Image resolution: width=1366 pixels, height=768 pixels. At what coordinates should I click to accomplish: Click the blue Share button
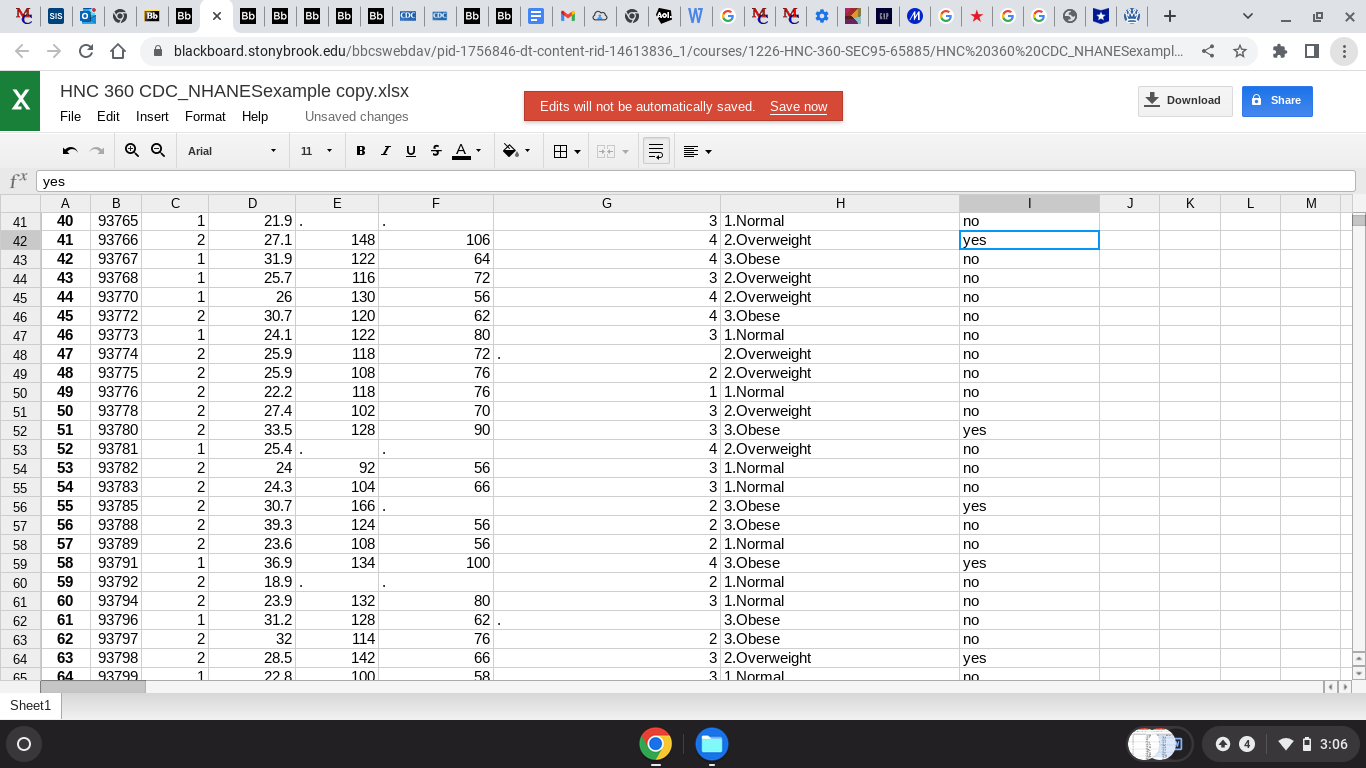click(1277, 100)
